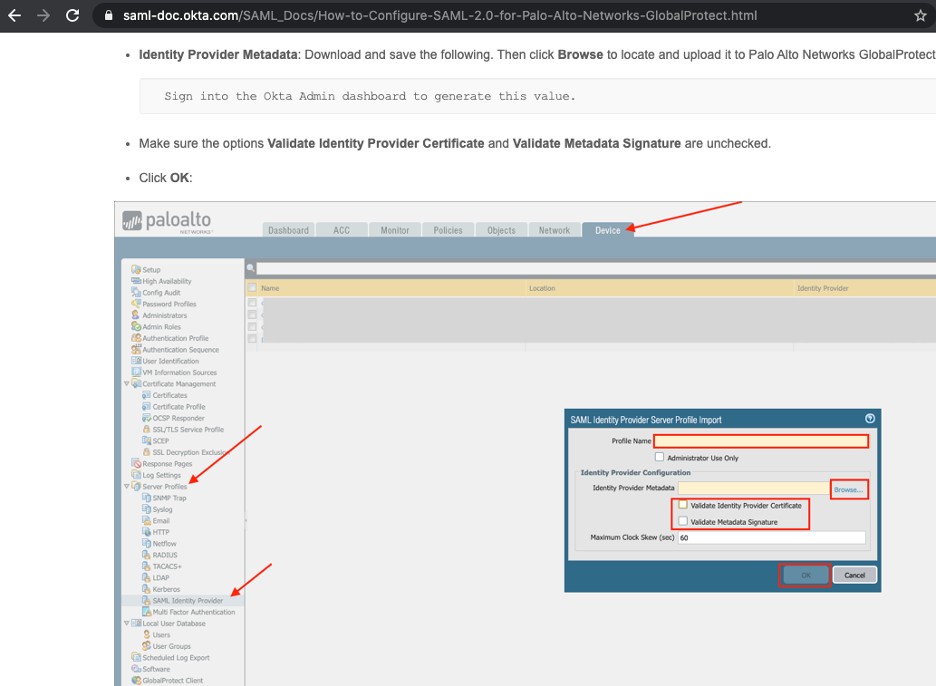Image resolution: width=936 pixels, height=686 pixels.
Task: Bookmark this page with the star icon
Action: click(x=920, y=16)
